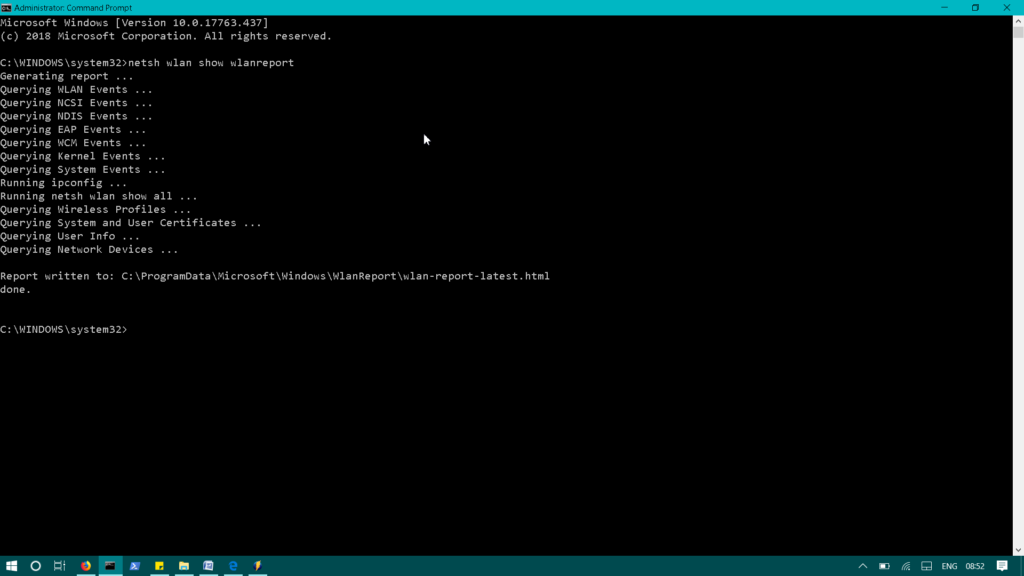Click 'Running netsh wlan show all ...' line
Viewport: 1024px width, 576px height.
[99, 196]
